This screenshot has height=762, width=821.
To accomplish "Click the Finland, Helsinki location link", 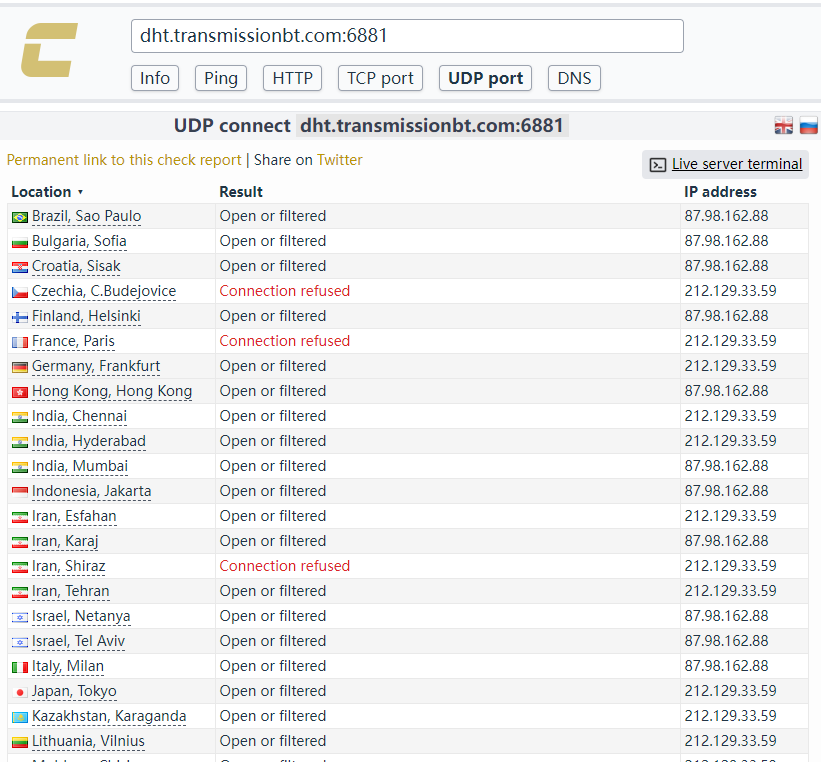I will click(86, 316).
